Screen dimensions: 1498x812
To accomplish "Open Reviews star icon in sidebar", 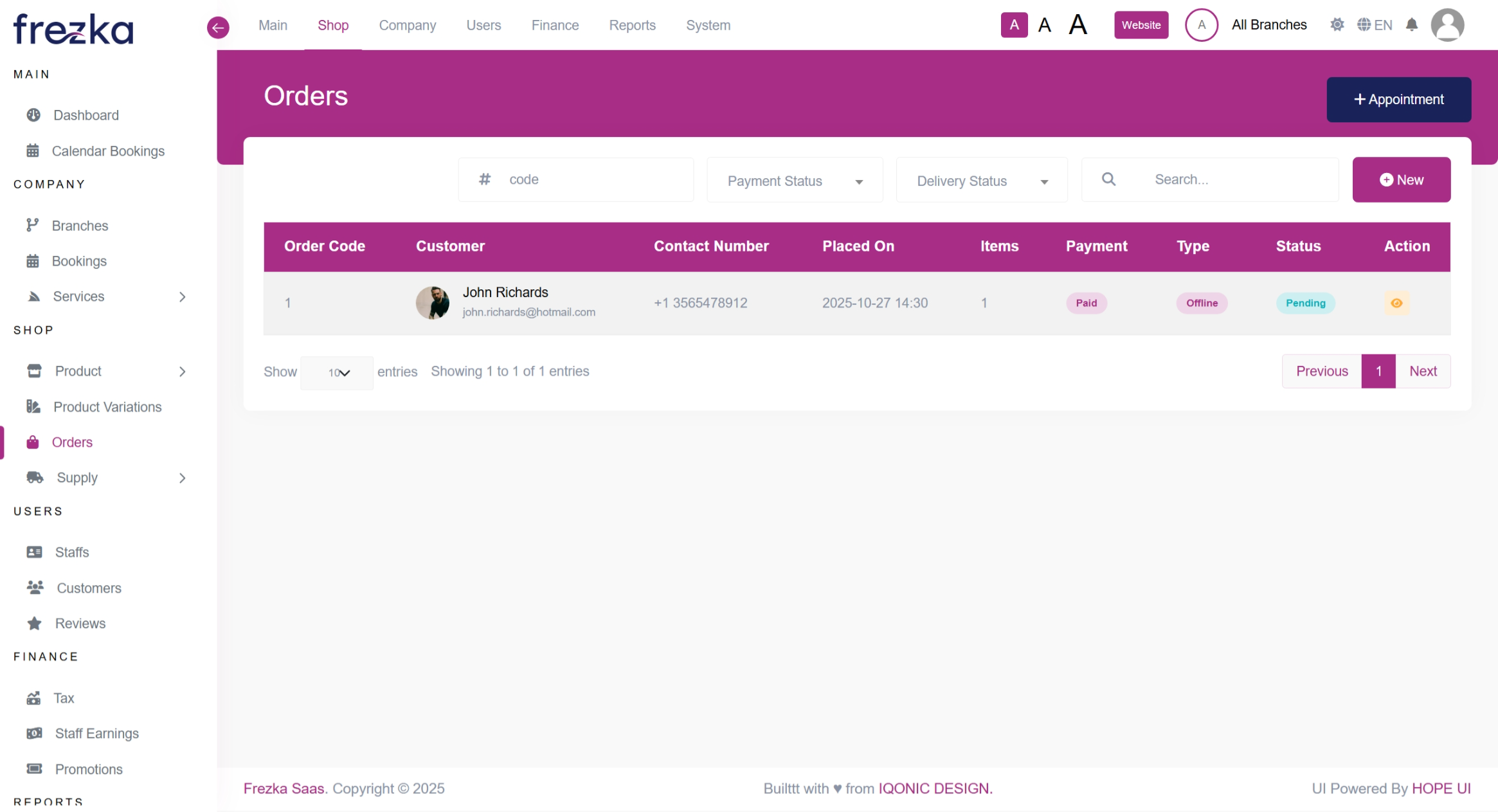I will tap(35, 624).
